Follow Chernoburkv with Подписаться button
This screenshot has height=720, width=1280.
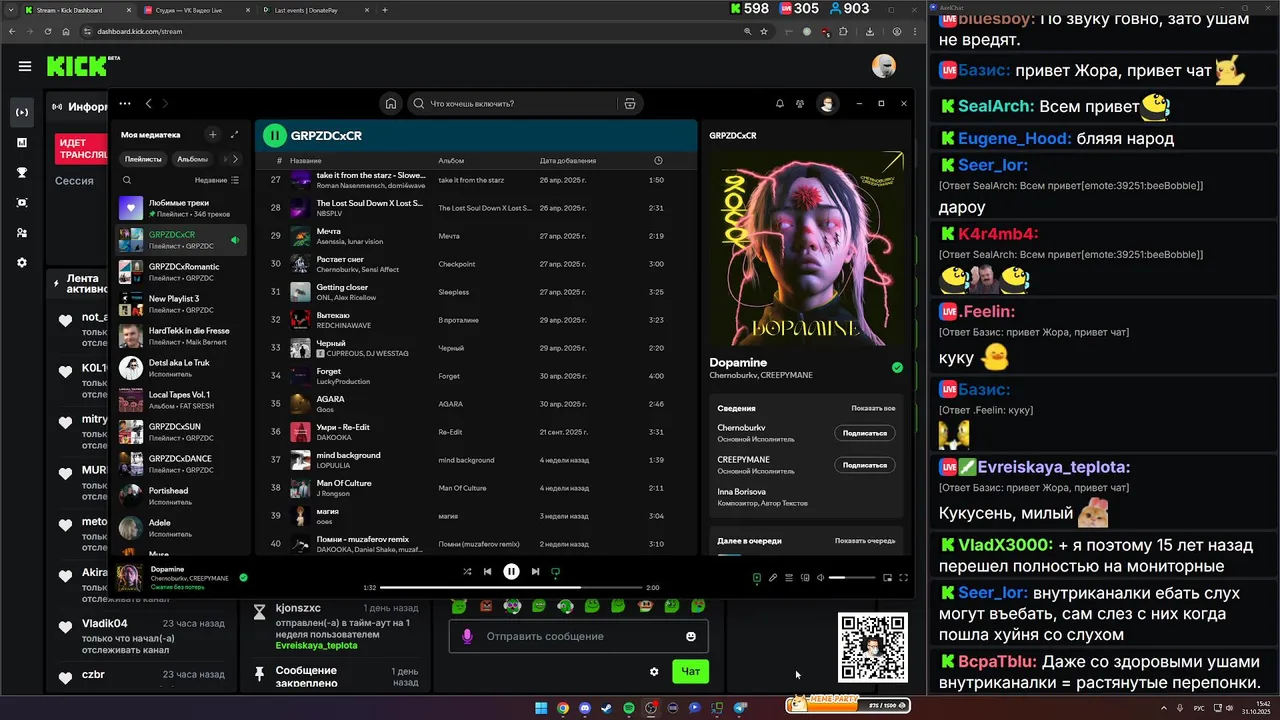pyautogui.click(x=865, y=433)
